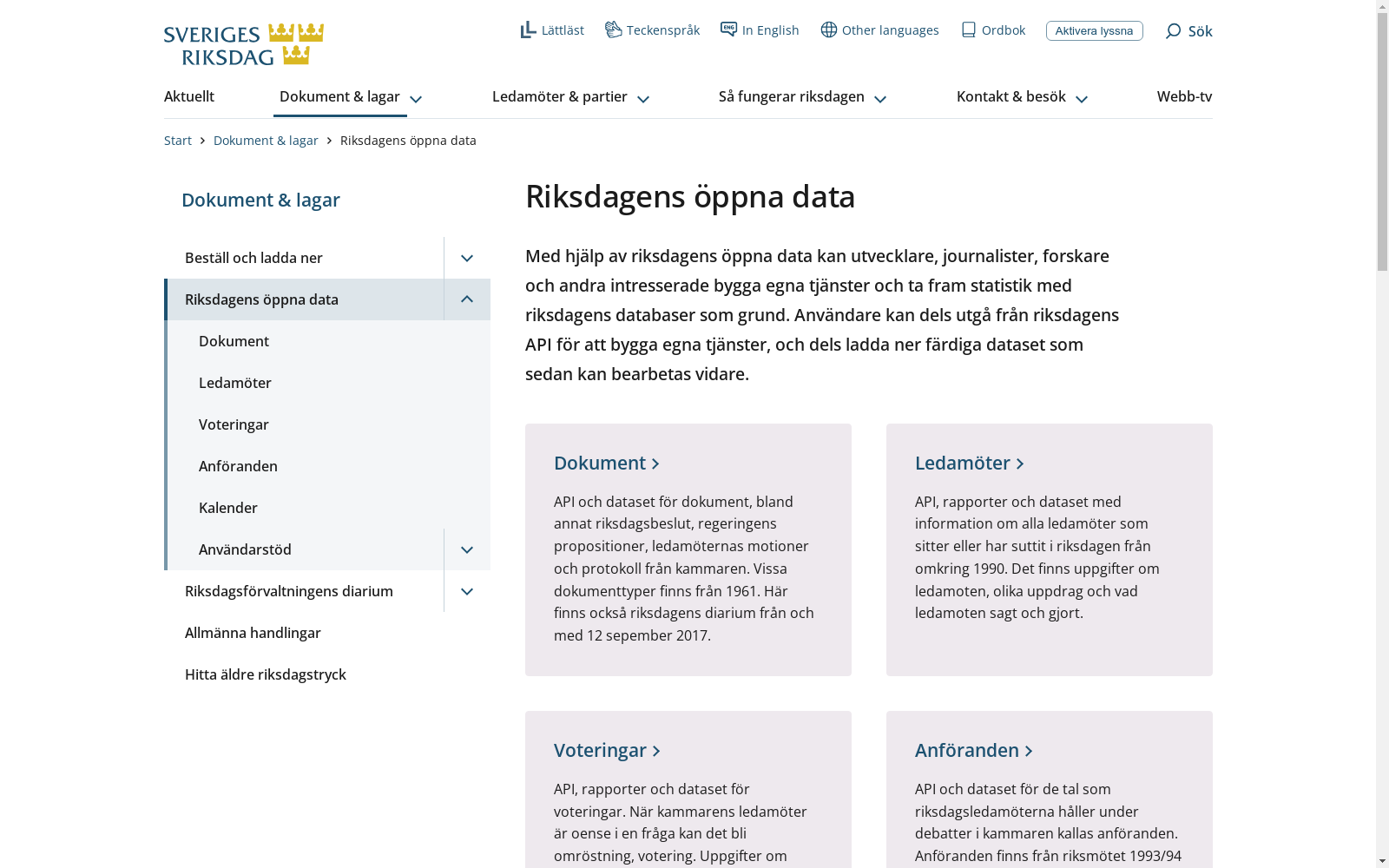Image resolution: width=1389 pixels, height=868 pixels.
Task: Expand the Dokument & lagar chevron in top navigation
Action: point(416,99)
